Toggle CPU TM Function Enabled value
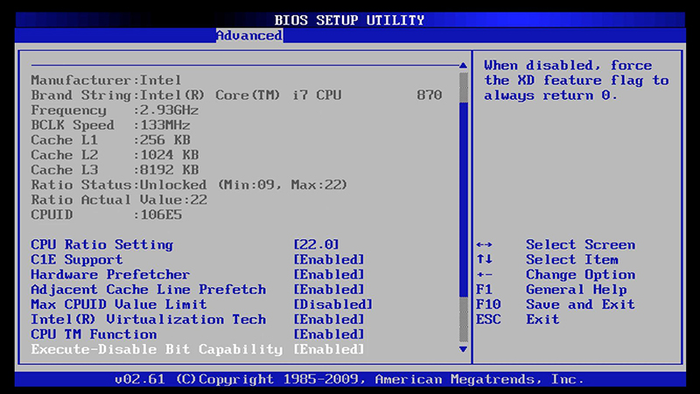Screen dimensions: 700x394 tap(329, 334)
